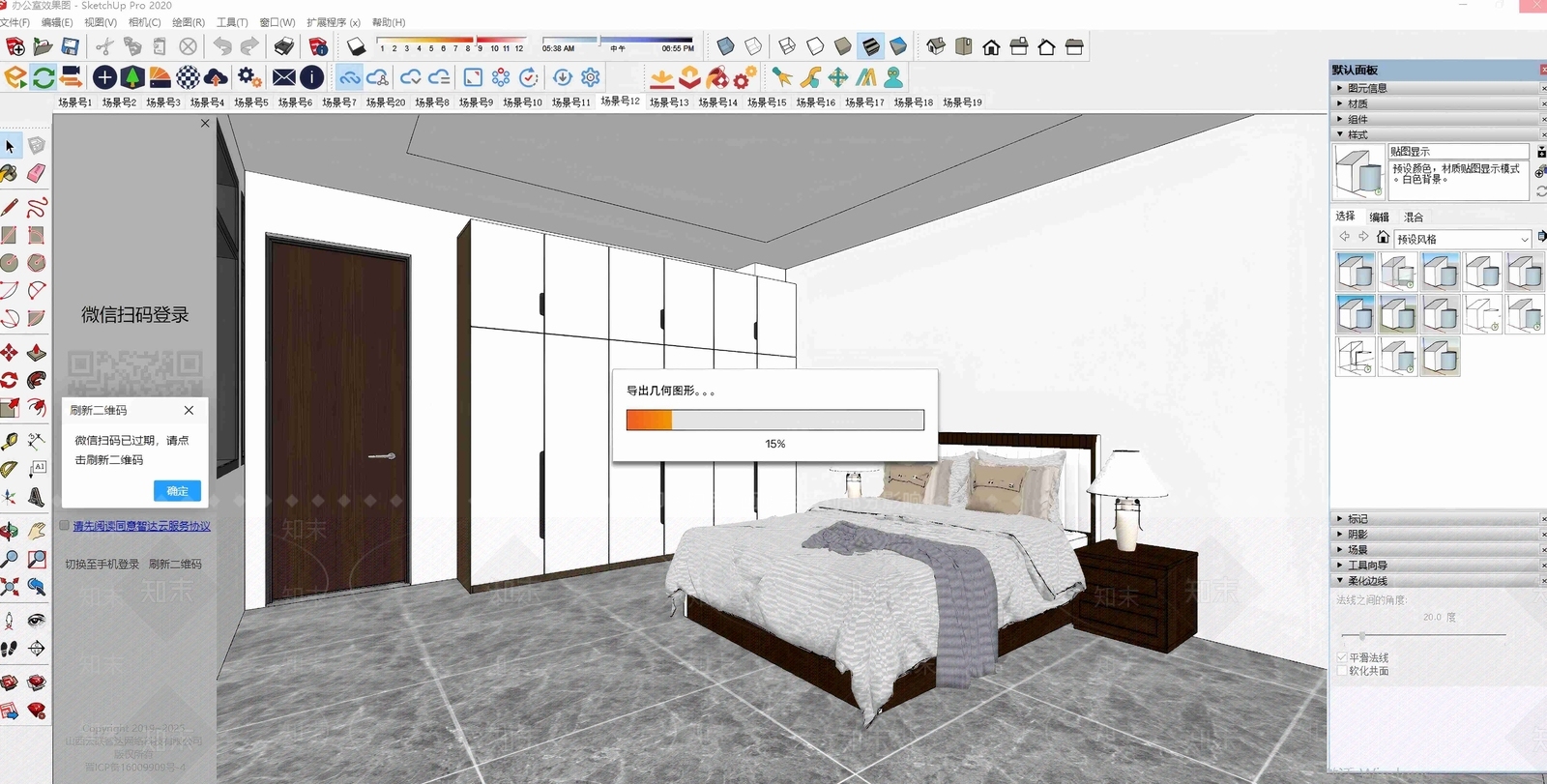Image resolution: width=1547 pixels, height=784 pixels.
Task: Select the arrow Select tool
Action: point(10,146)
